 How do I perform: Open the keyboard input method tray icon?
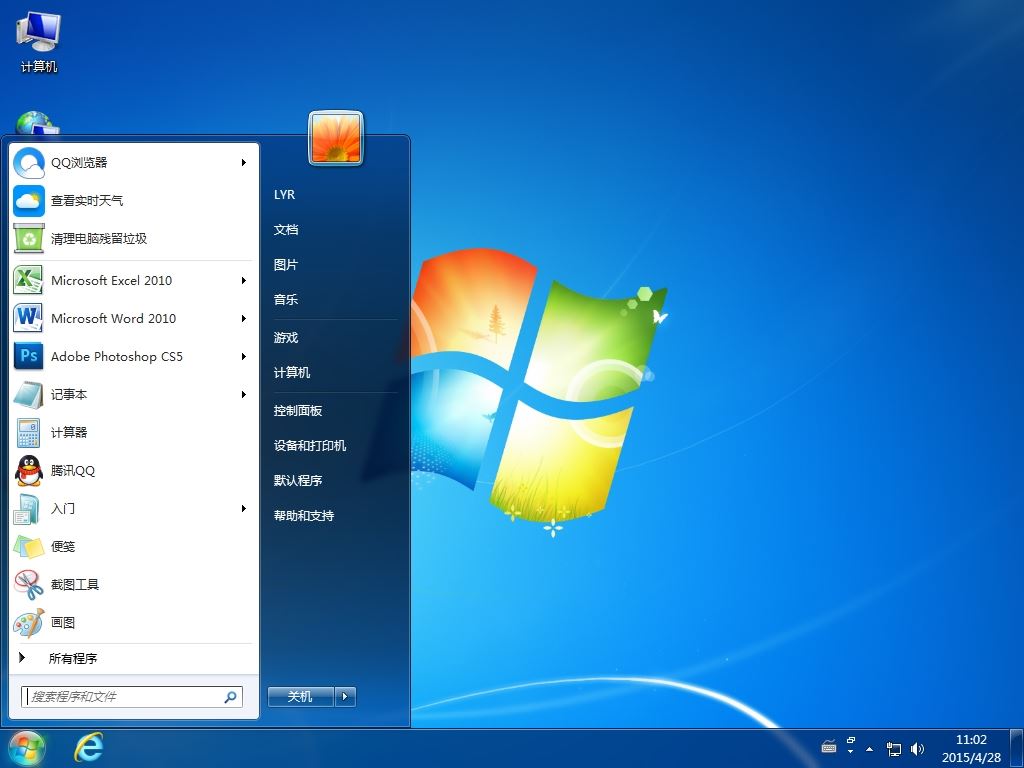(829, 746)
